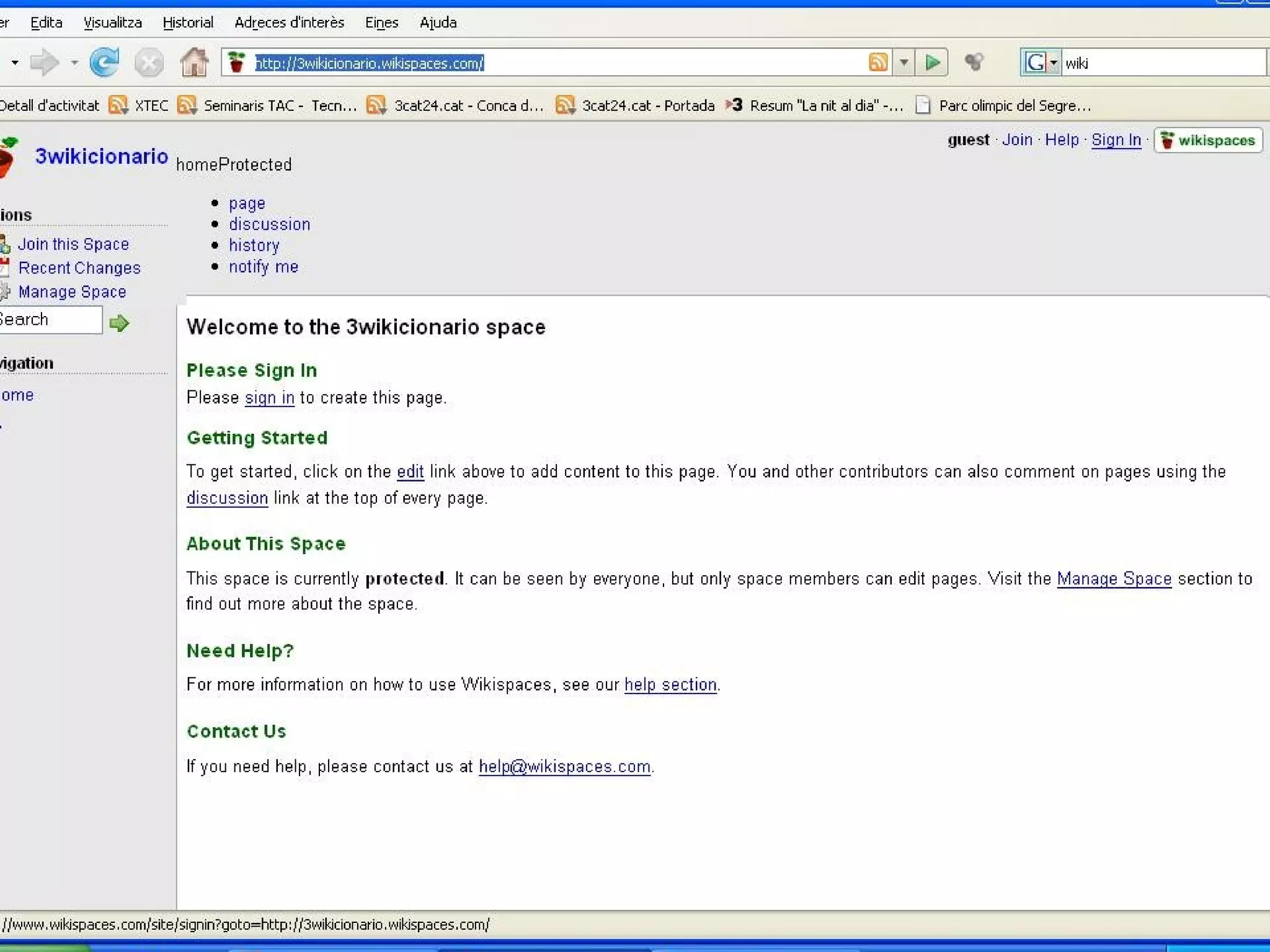Click the RSS feed icon in address bar
The height and width of the screenshot is (952, 1270).
877,63
